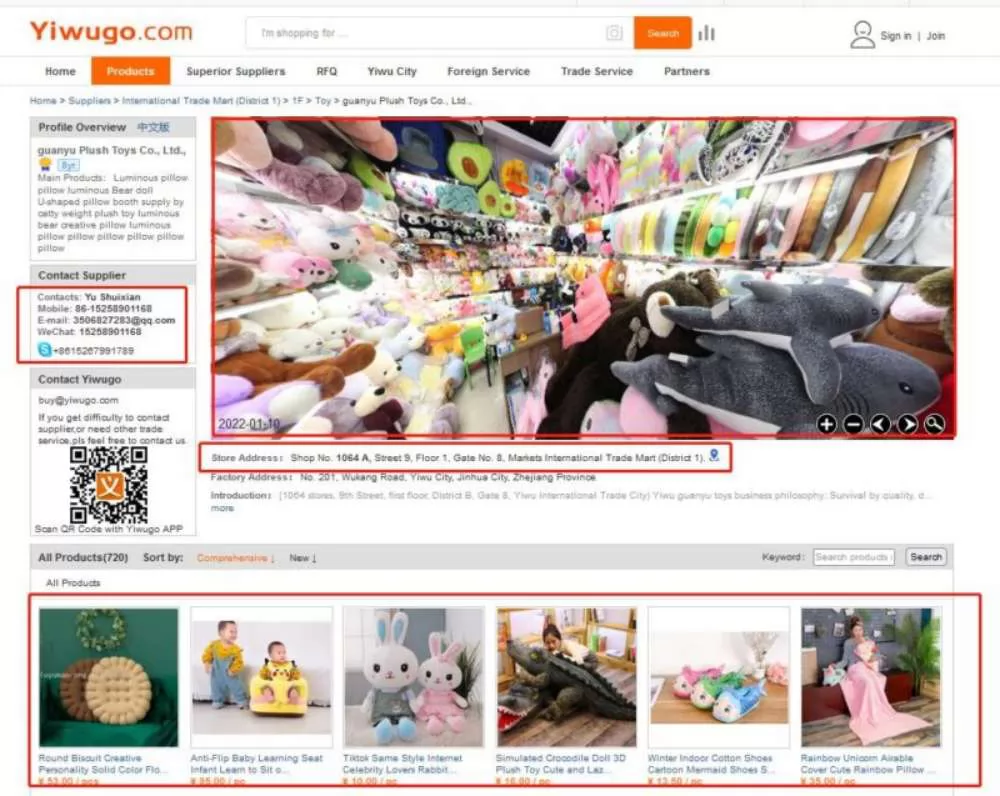Click the Yiwugo APP QR code
The width and height of the screenshot is (1000, 796).
(109, 484)
